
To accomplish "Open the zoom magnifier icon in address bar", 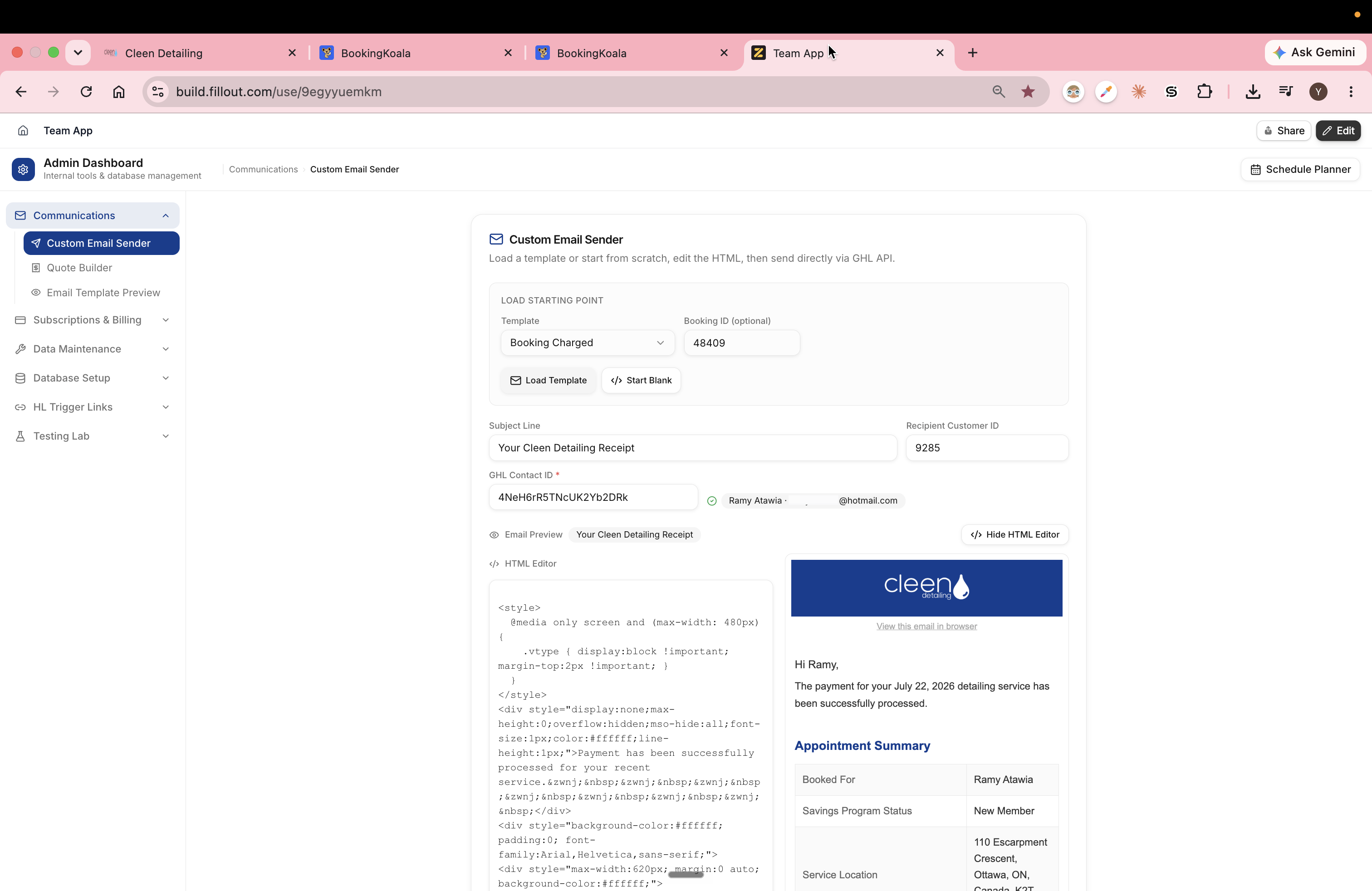I will point(999,92).
